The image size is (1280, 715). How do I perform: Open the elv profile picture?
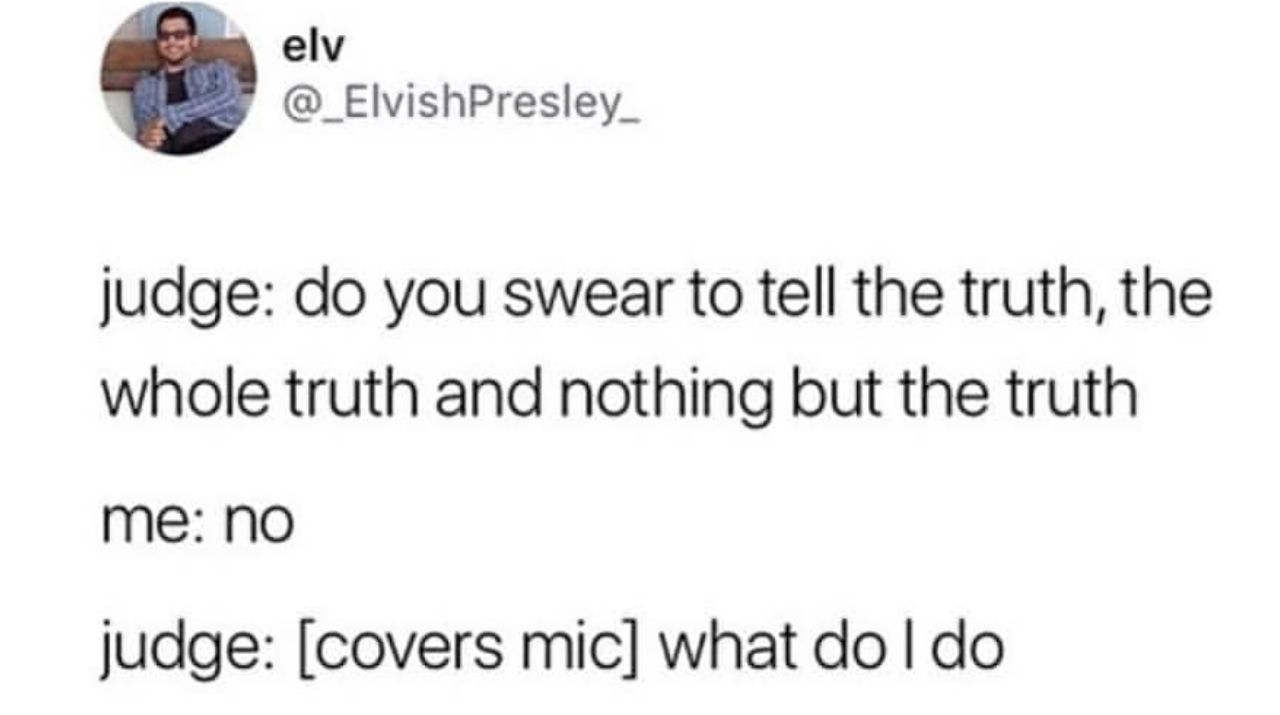[x=178, y=78]
